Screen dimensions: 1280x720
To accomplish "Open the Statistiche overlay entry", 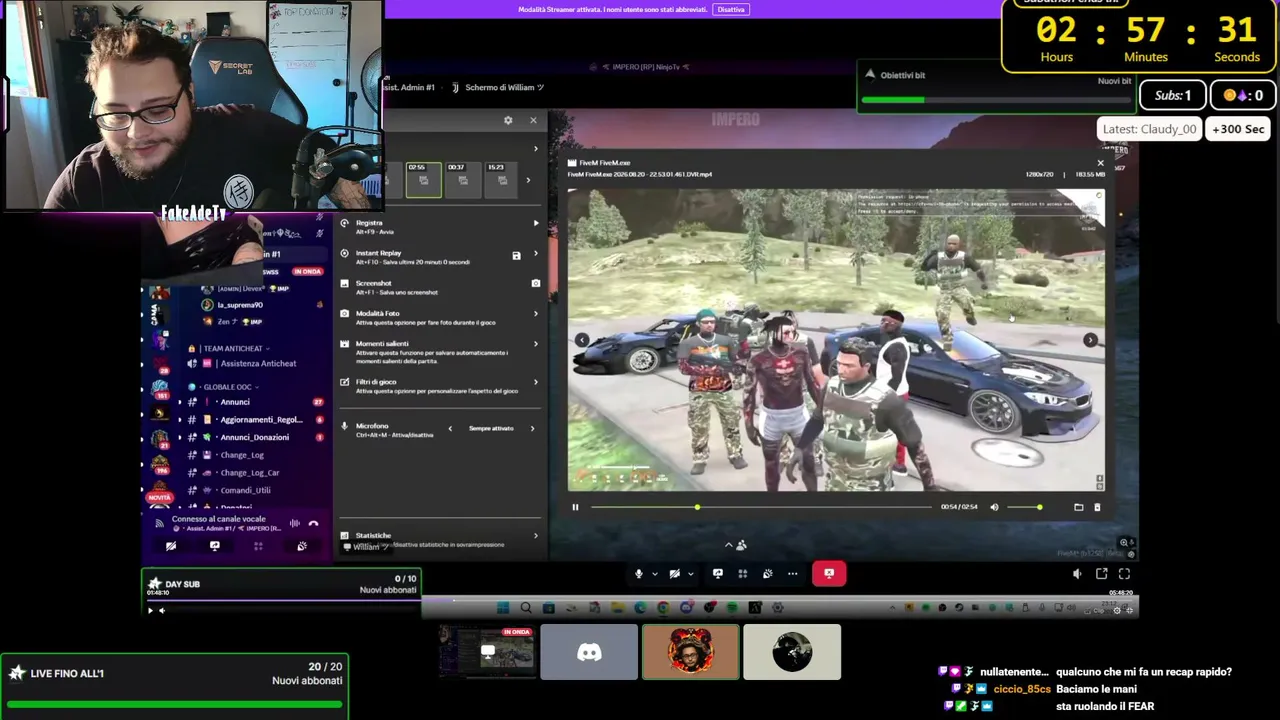I will coord(439,539).
